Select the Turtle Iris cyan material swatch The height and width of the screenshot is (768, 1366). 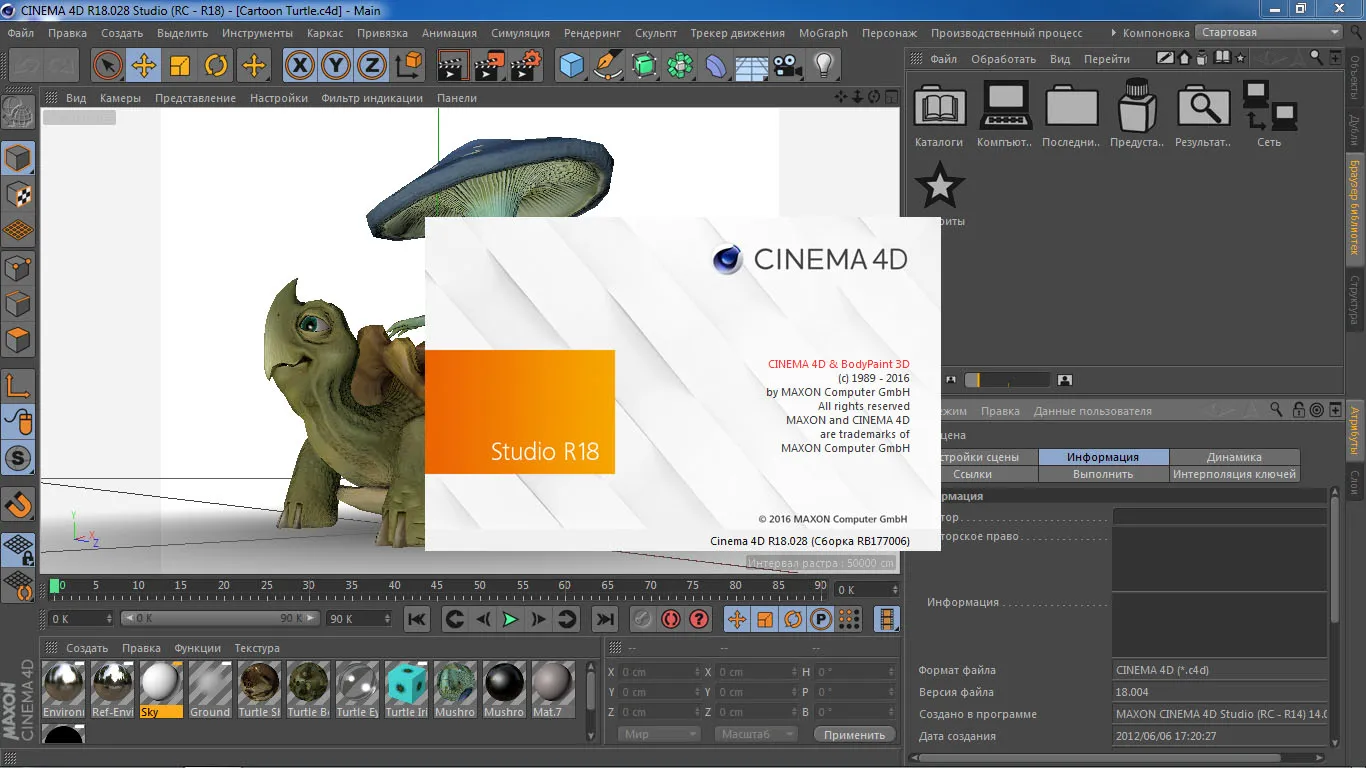[x=406, y=689]
